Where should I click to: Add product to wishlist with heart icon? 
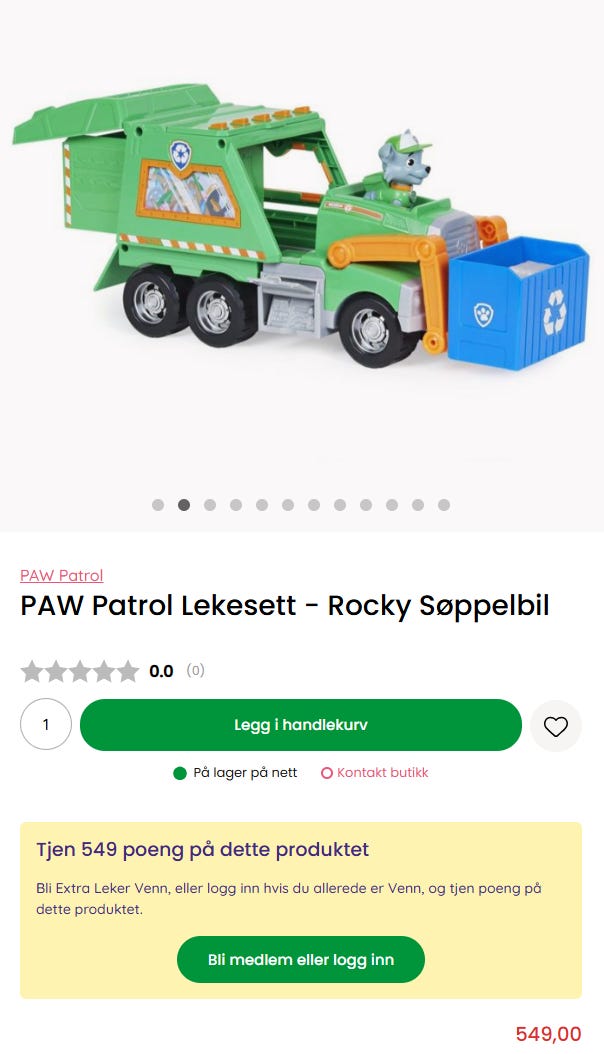556,725
